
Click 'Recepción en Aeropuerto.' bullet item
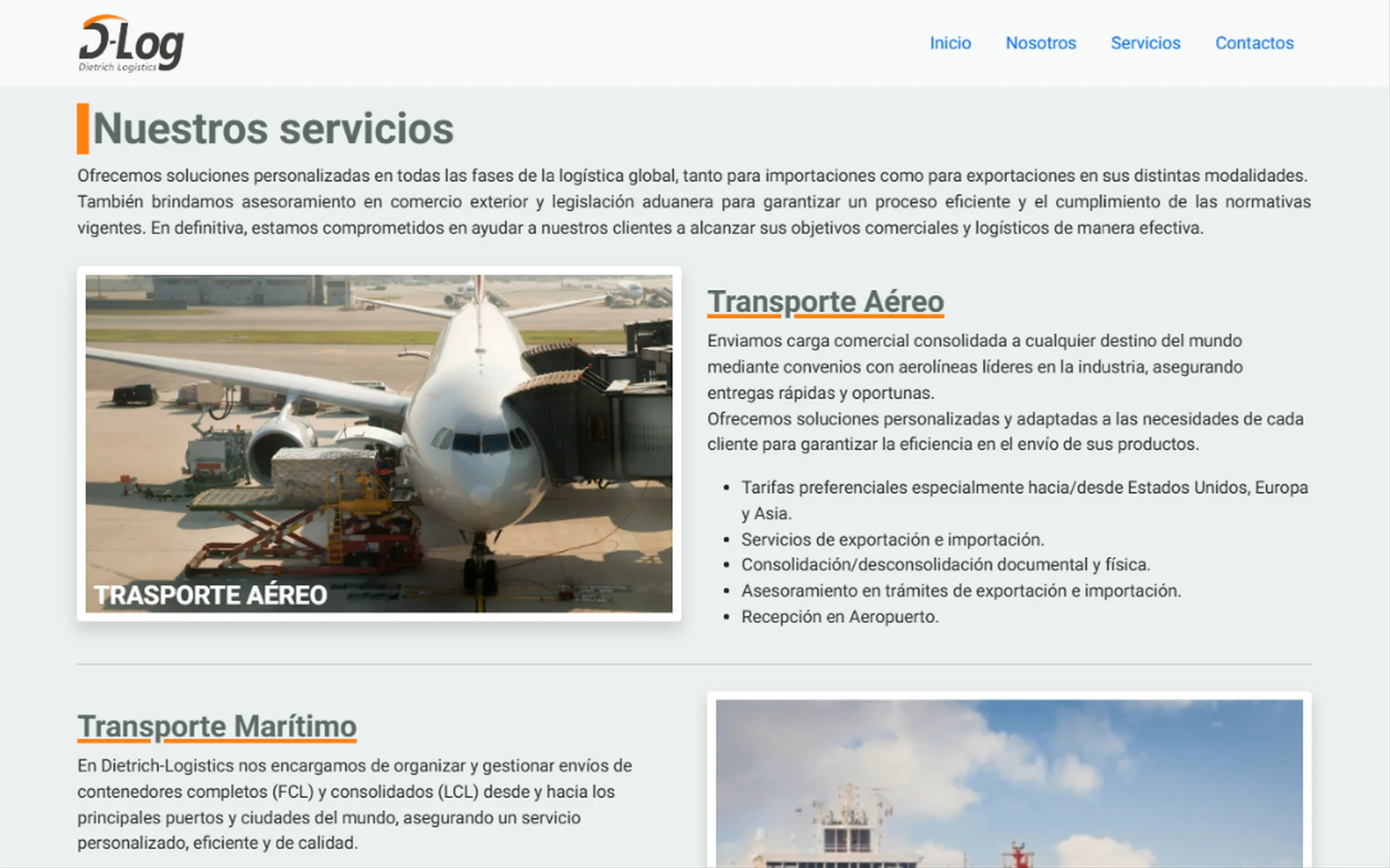click(839, 617)
